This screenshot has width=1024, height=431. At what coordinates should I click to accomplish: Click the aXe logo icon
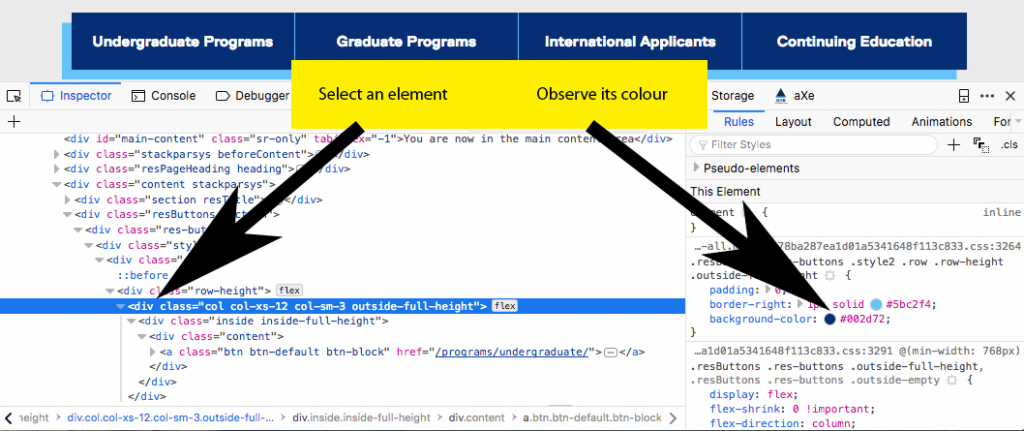tap(780, 96)
